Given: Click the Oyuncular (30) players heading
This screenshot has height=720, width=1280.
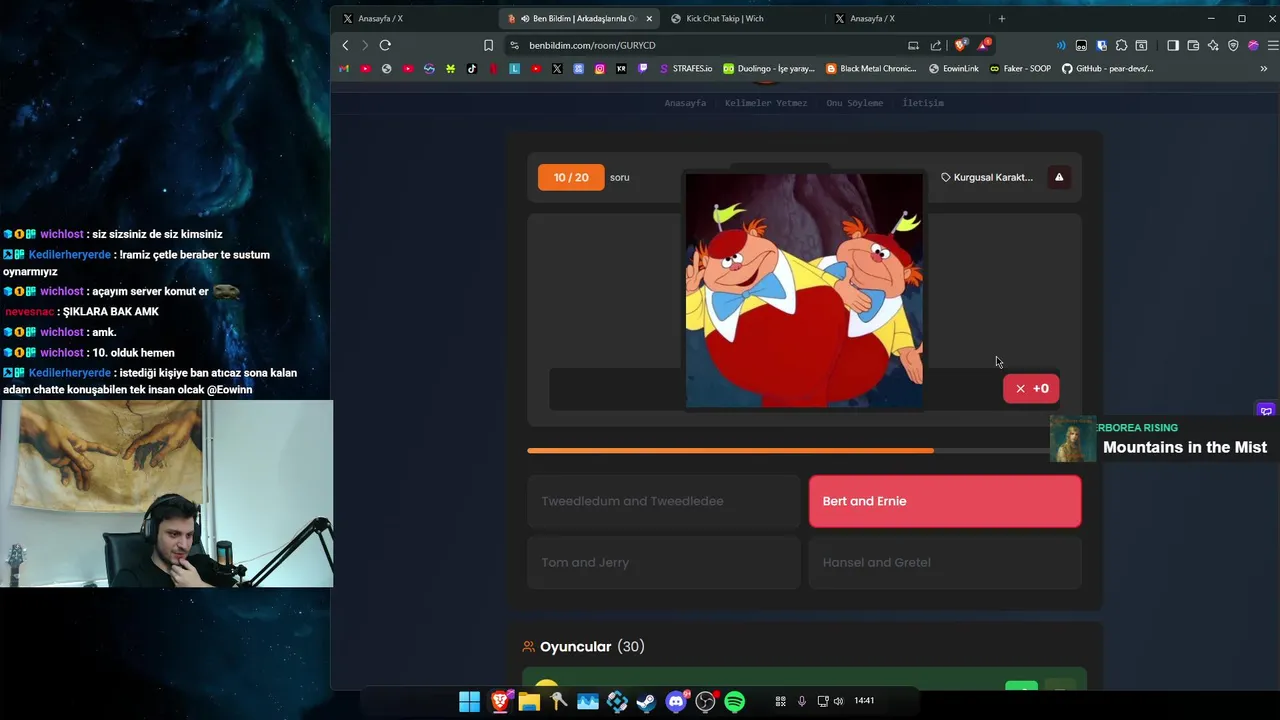Looking at the screenshot, I should click(x=584, y=647).
